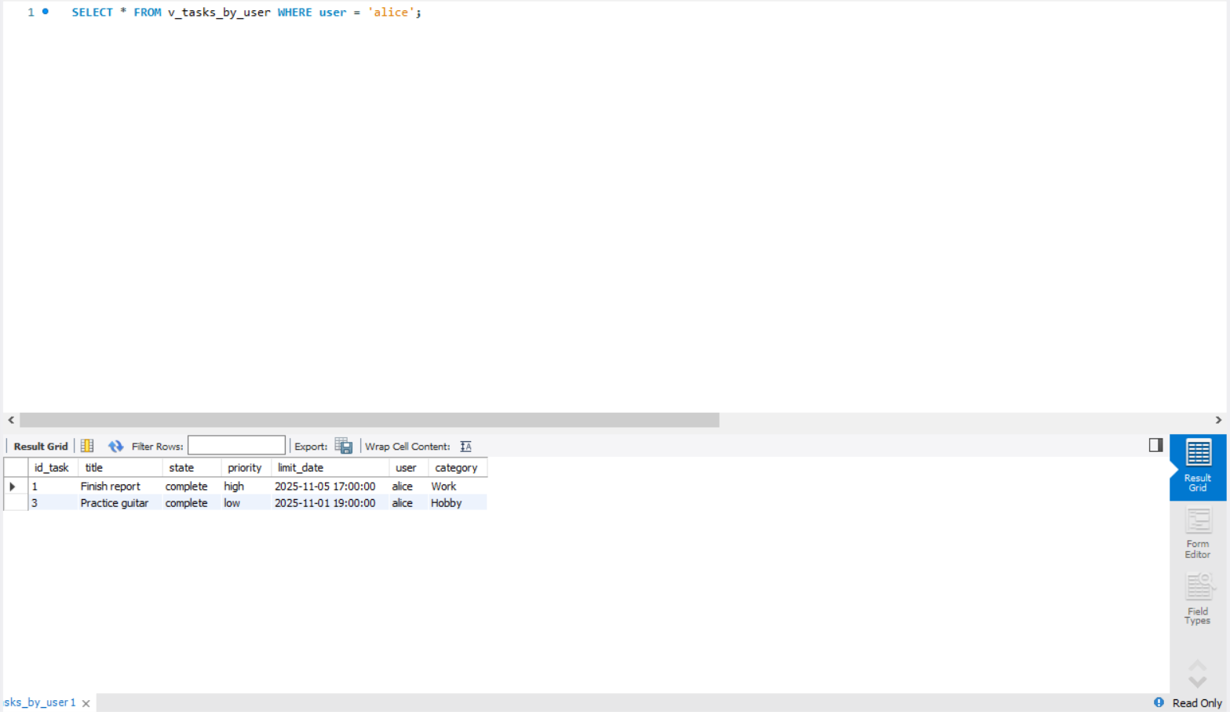Click the Read Only info icon

pos(1157,702)
